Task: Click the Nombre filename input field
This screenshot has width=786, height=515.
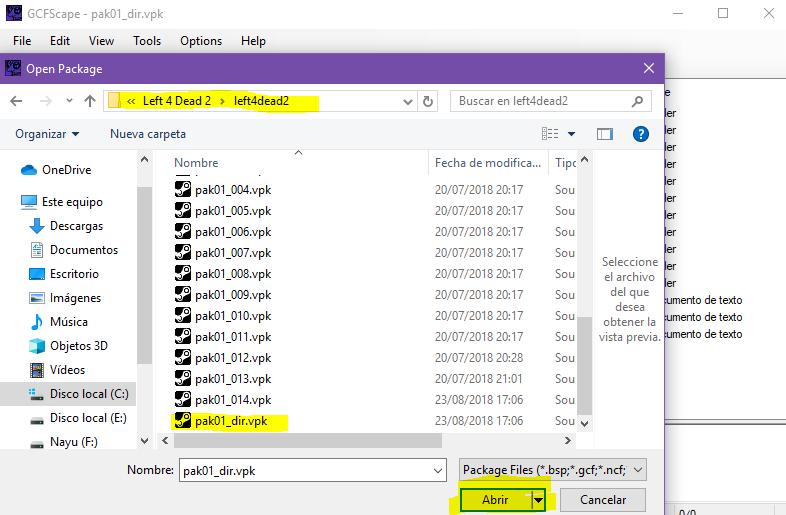Action: coord(306,471)
